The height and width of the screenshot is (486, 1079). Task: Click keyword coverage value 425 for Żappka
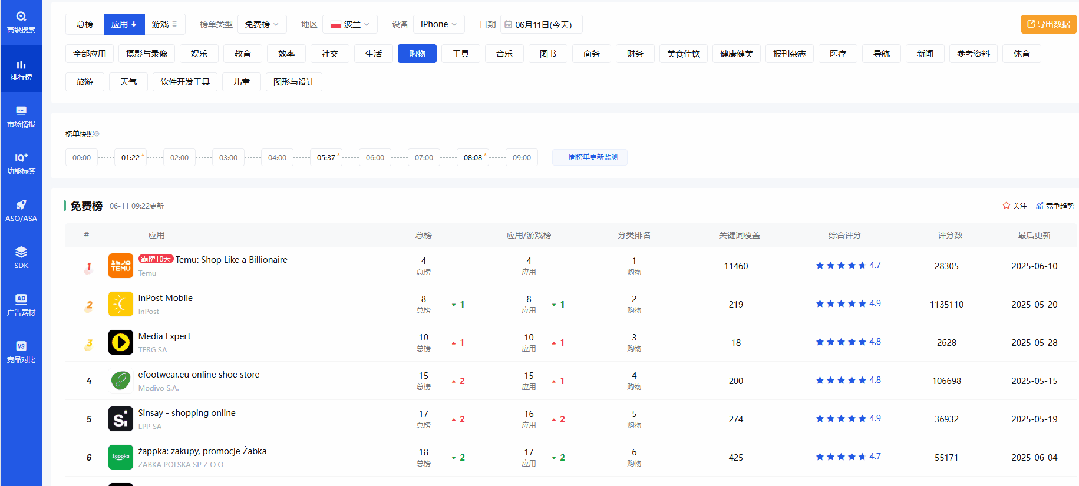click(736, 456)
